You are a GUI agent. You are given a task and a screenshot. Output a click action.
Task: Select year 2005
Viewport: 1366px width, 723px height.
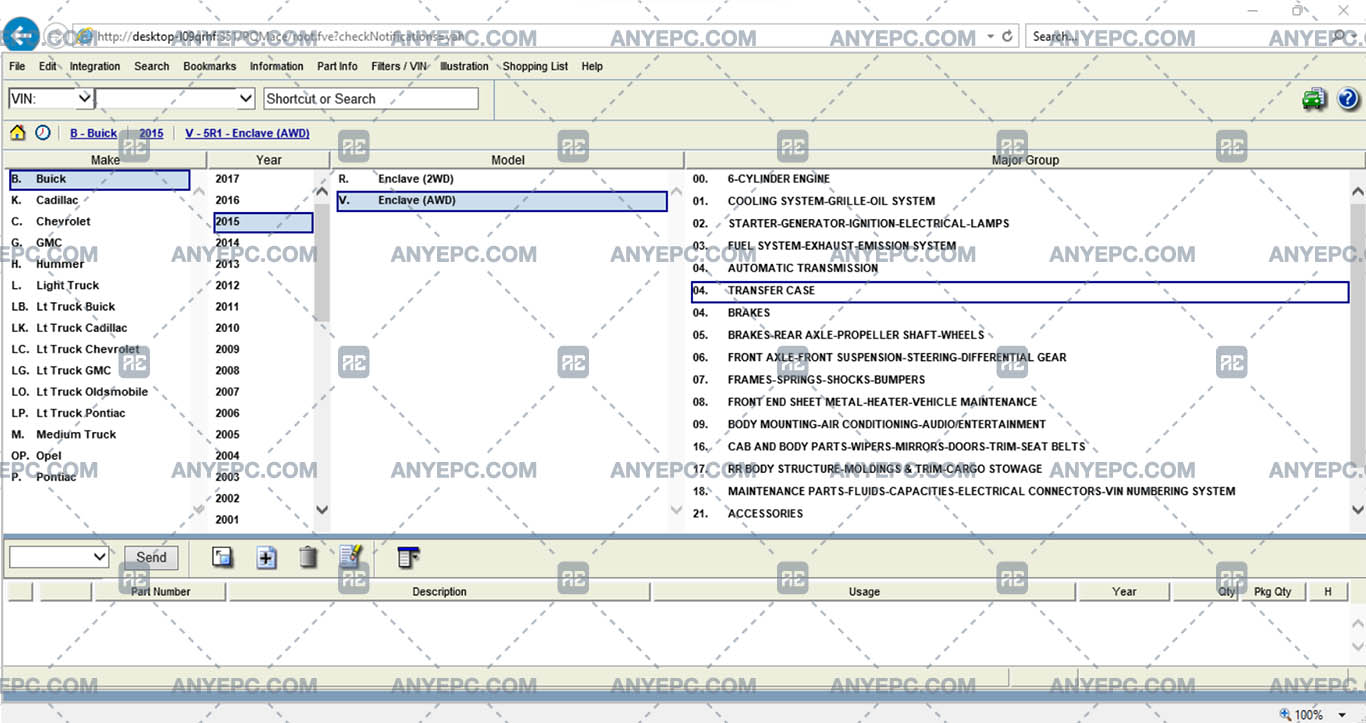[227, 434]
